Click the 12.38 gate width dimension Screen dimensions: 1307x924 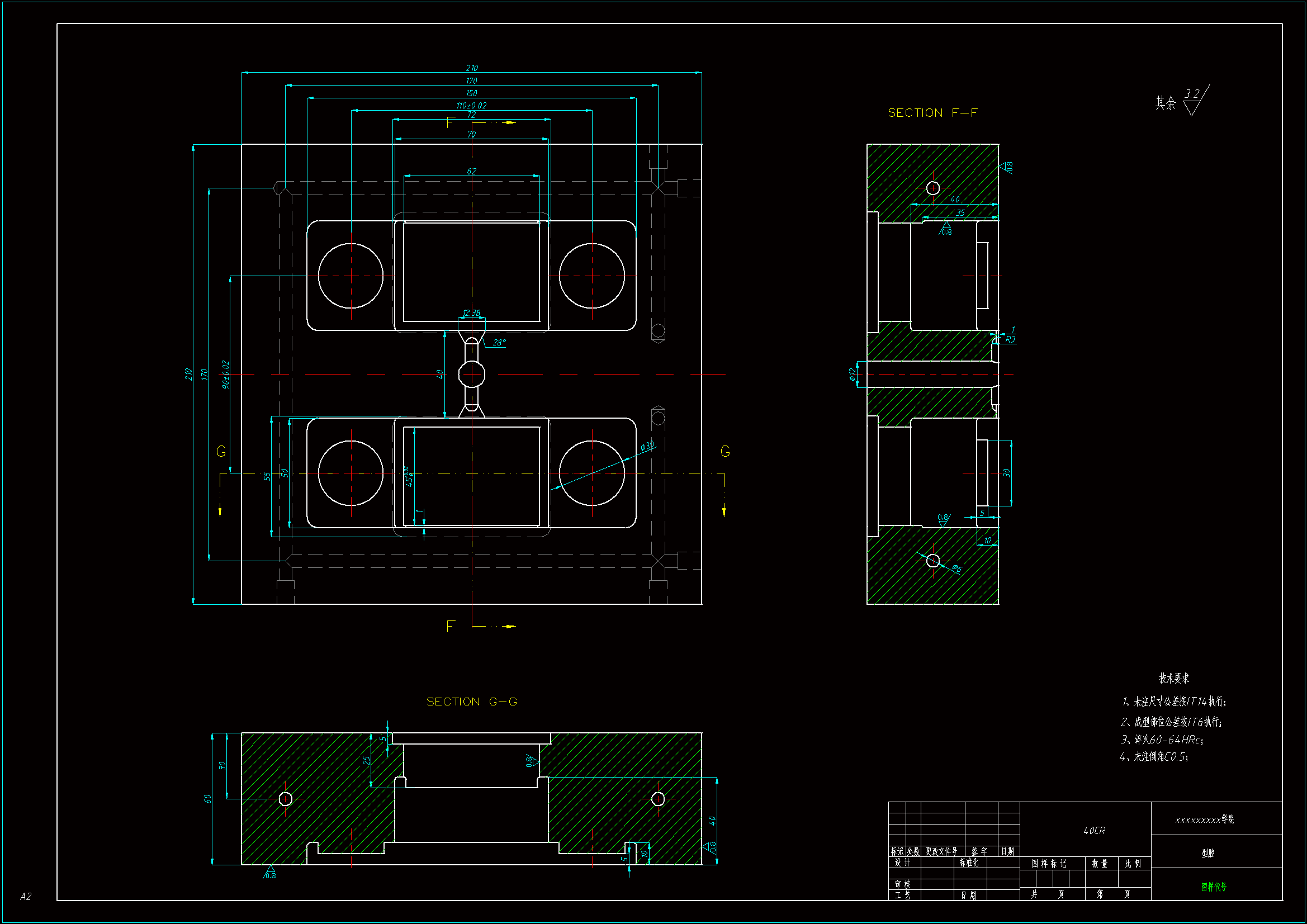(471, 313)
